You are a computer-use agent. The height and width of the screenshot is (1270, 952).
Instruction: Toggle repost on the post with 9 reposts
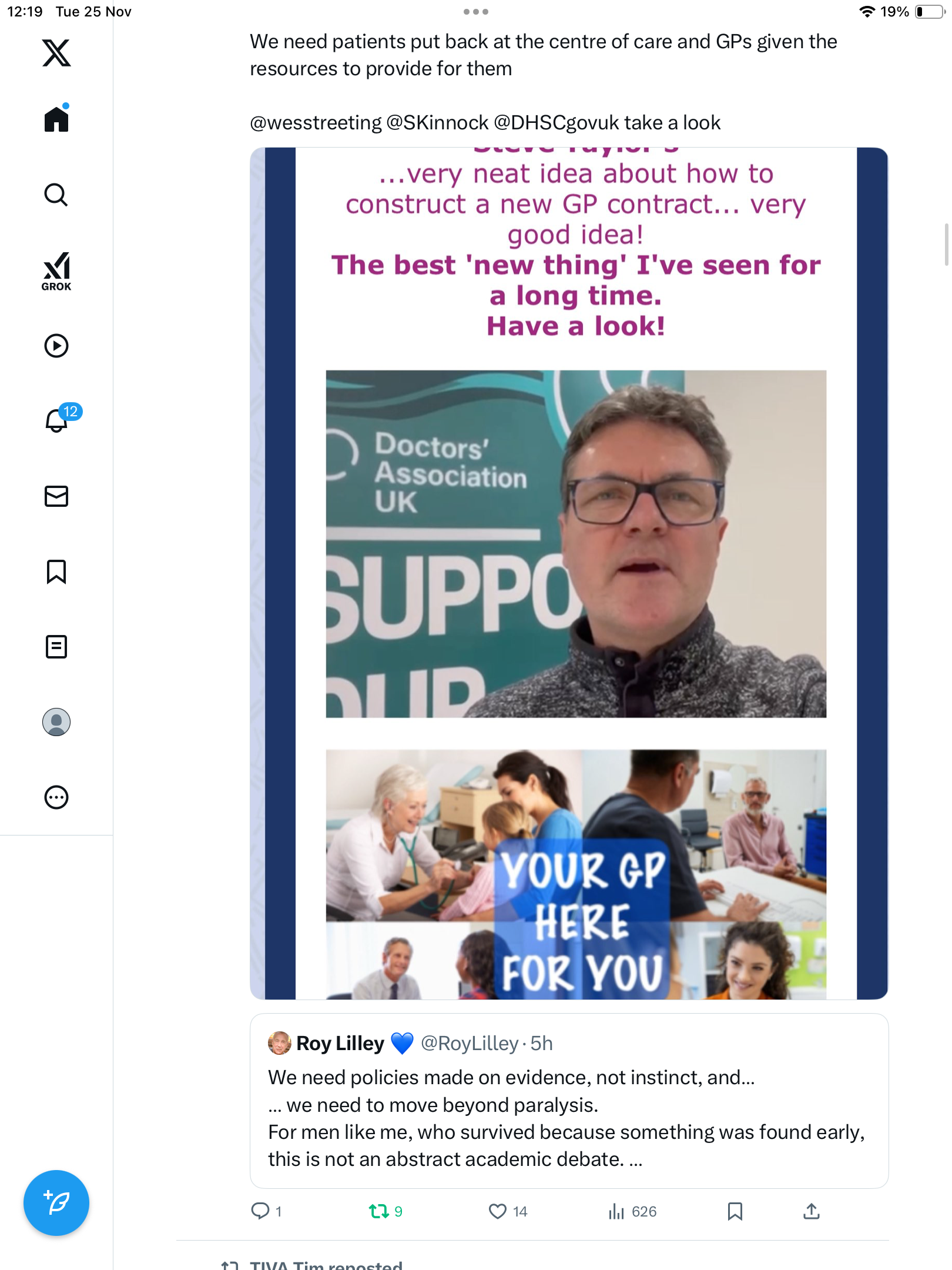click(386, 1211)
